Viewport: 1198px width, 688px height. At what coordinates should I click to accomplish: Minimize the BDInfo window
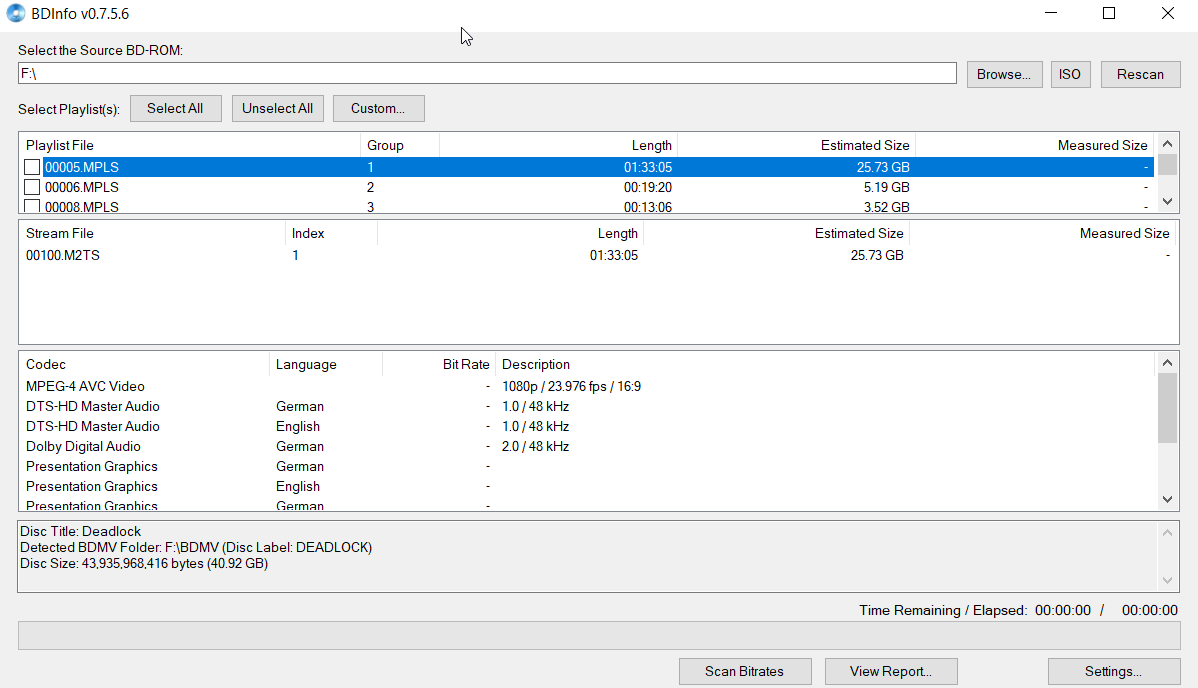[1051, 13]
